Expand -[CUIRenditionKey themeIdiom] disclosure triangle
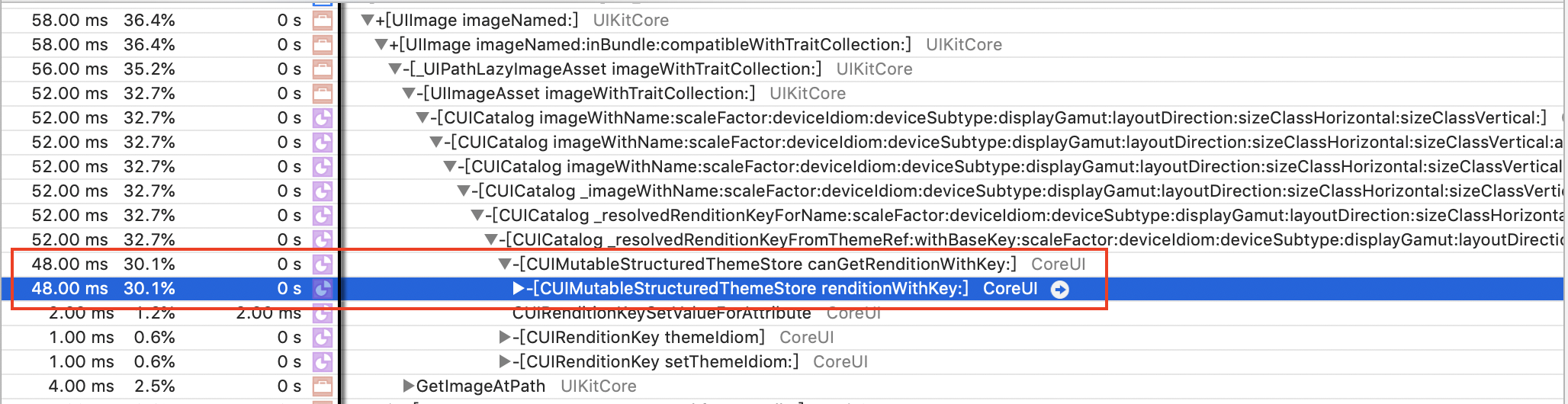Screen dimensions: 1568x404 [505, 337]
